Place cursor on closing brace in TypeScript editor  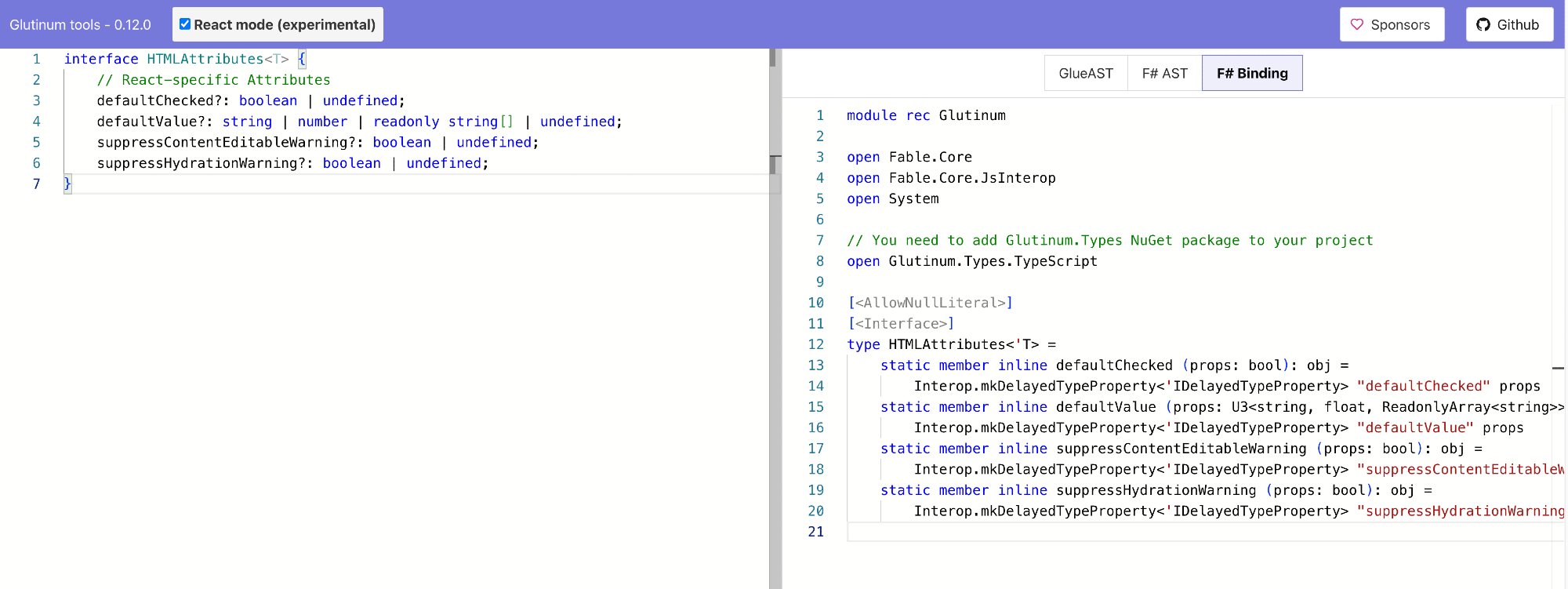pyautogui.click(x=67, y=184)
